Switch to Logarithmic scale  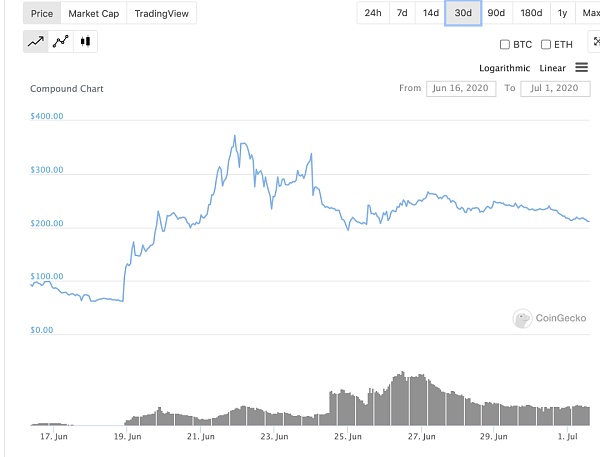point(503,68)
